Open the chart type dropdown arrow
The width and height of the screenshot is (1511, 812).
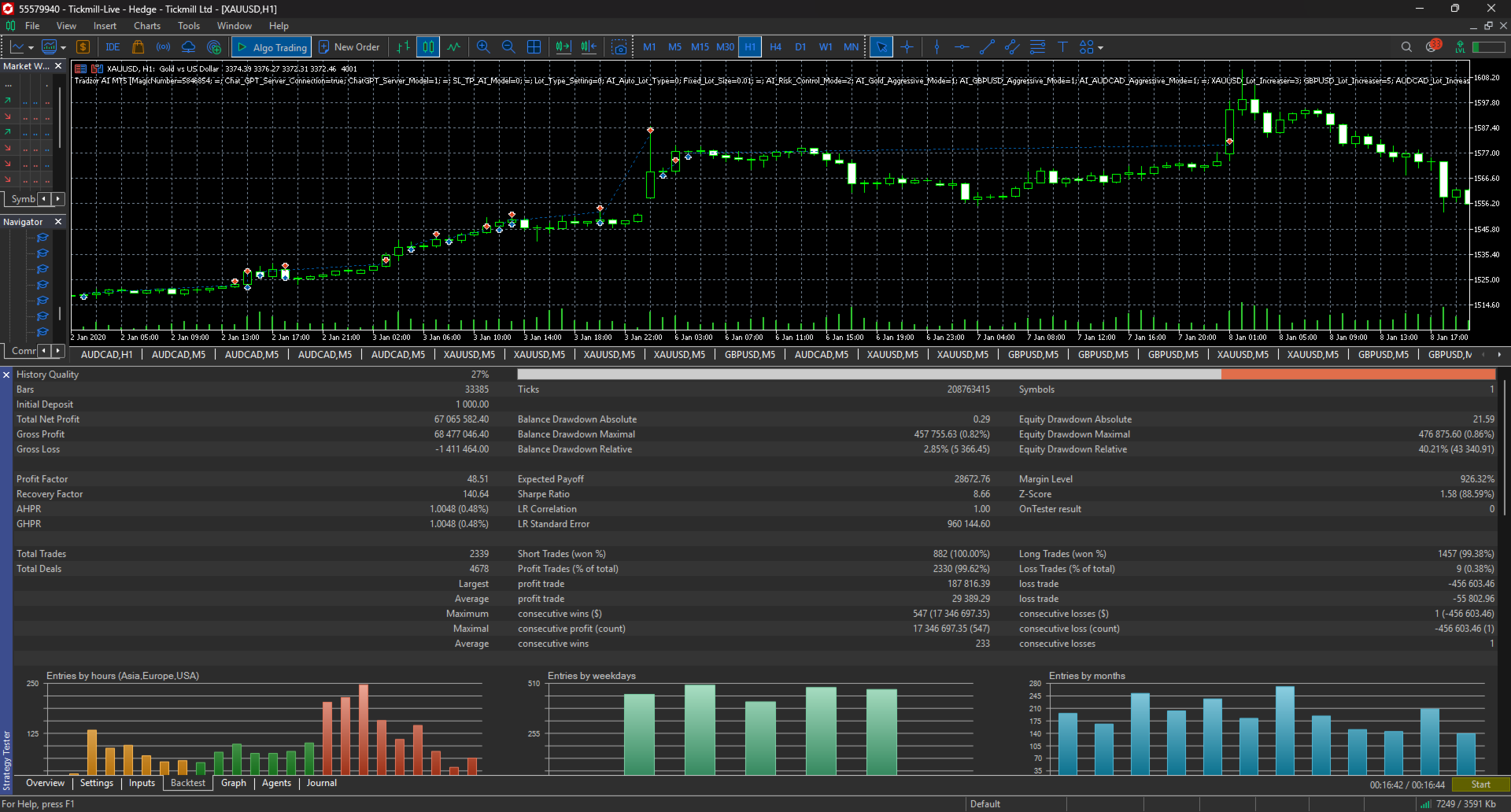(x=31, y=48)
